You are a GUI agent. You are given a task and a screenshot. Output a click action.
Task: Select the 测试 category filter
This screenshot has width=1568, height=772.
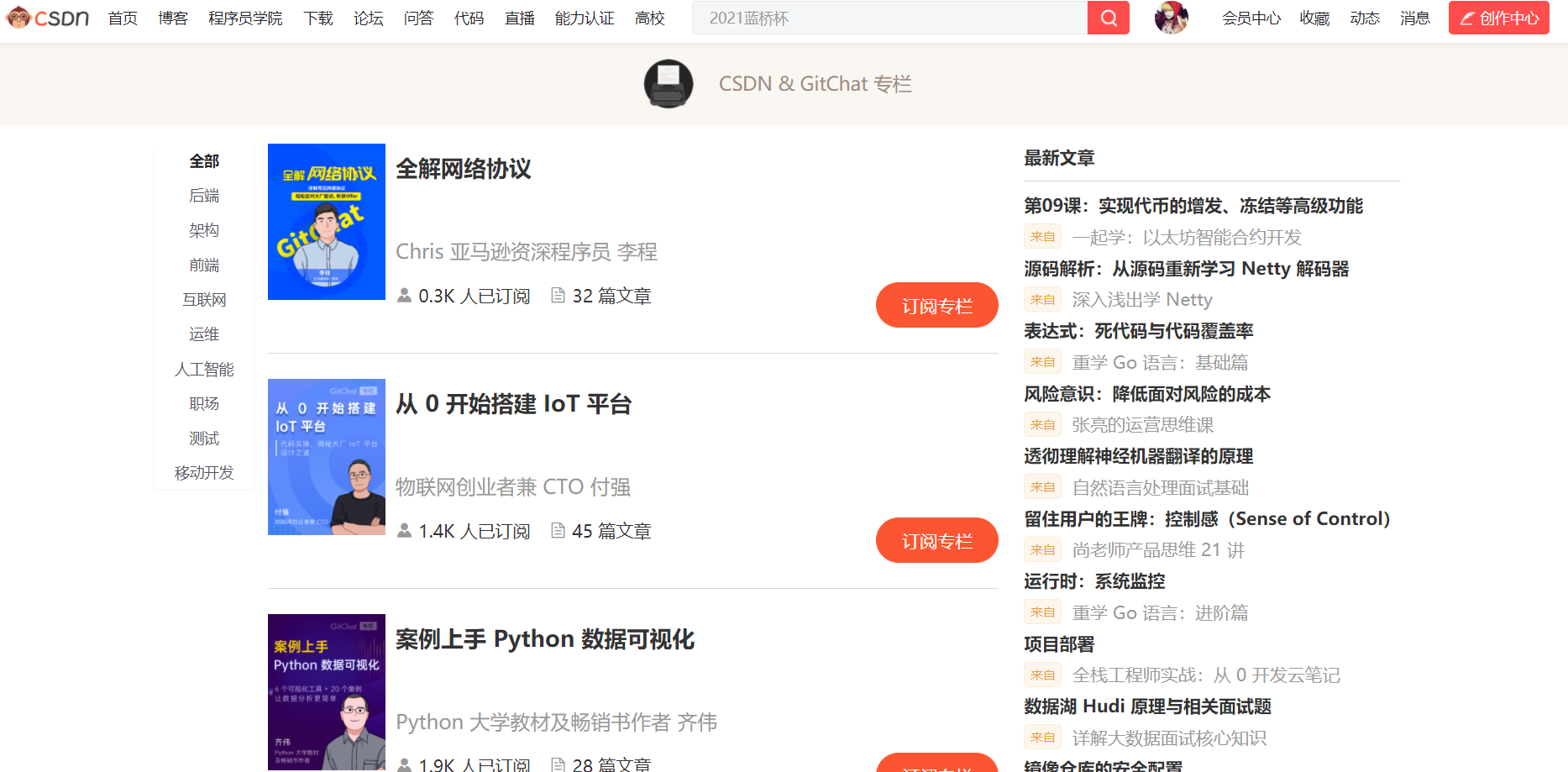pyautogui.click(x=204, y=439)
